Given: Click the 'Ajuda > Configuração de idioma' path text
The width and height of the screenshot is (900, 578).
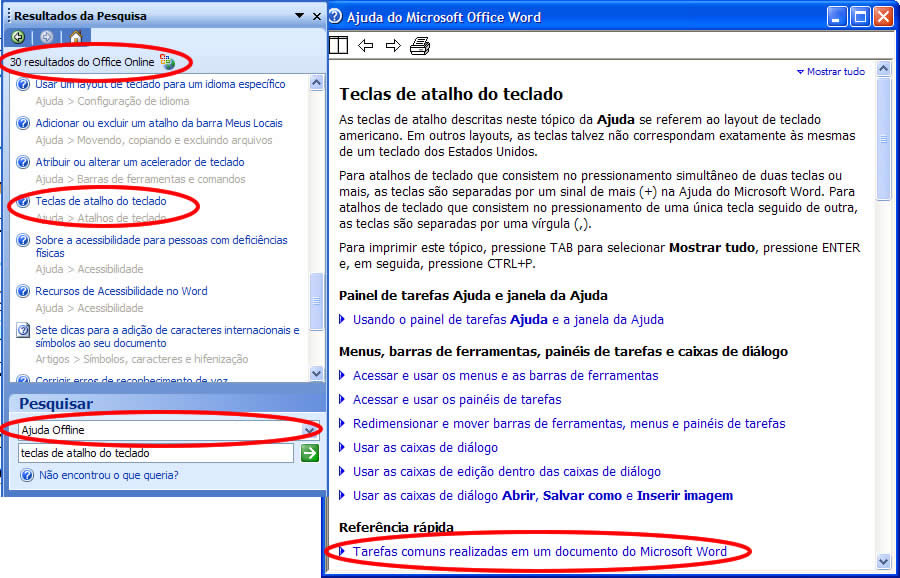Looking at the screenshot, I should tap(112, 101).
